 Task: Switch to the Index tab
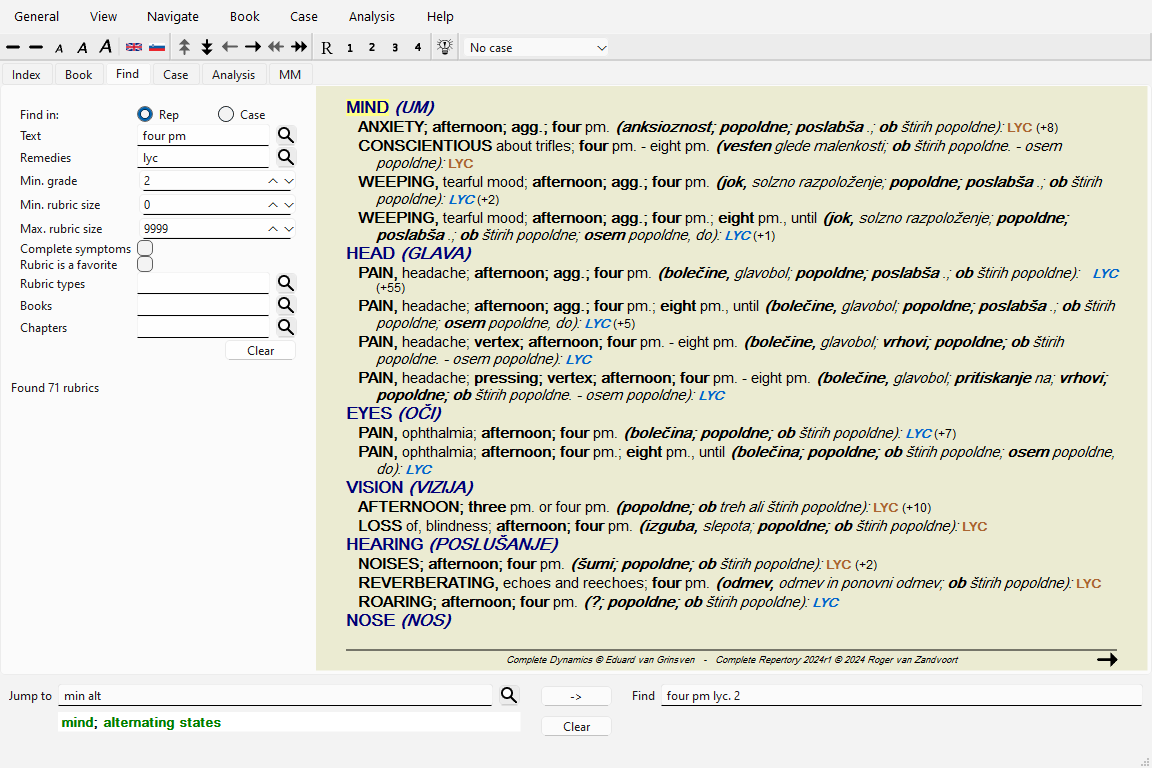26,74
